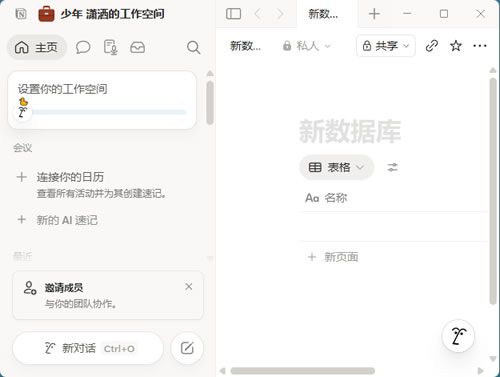
Task: Go to 主页 home tab
Action: point(37,47)
